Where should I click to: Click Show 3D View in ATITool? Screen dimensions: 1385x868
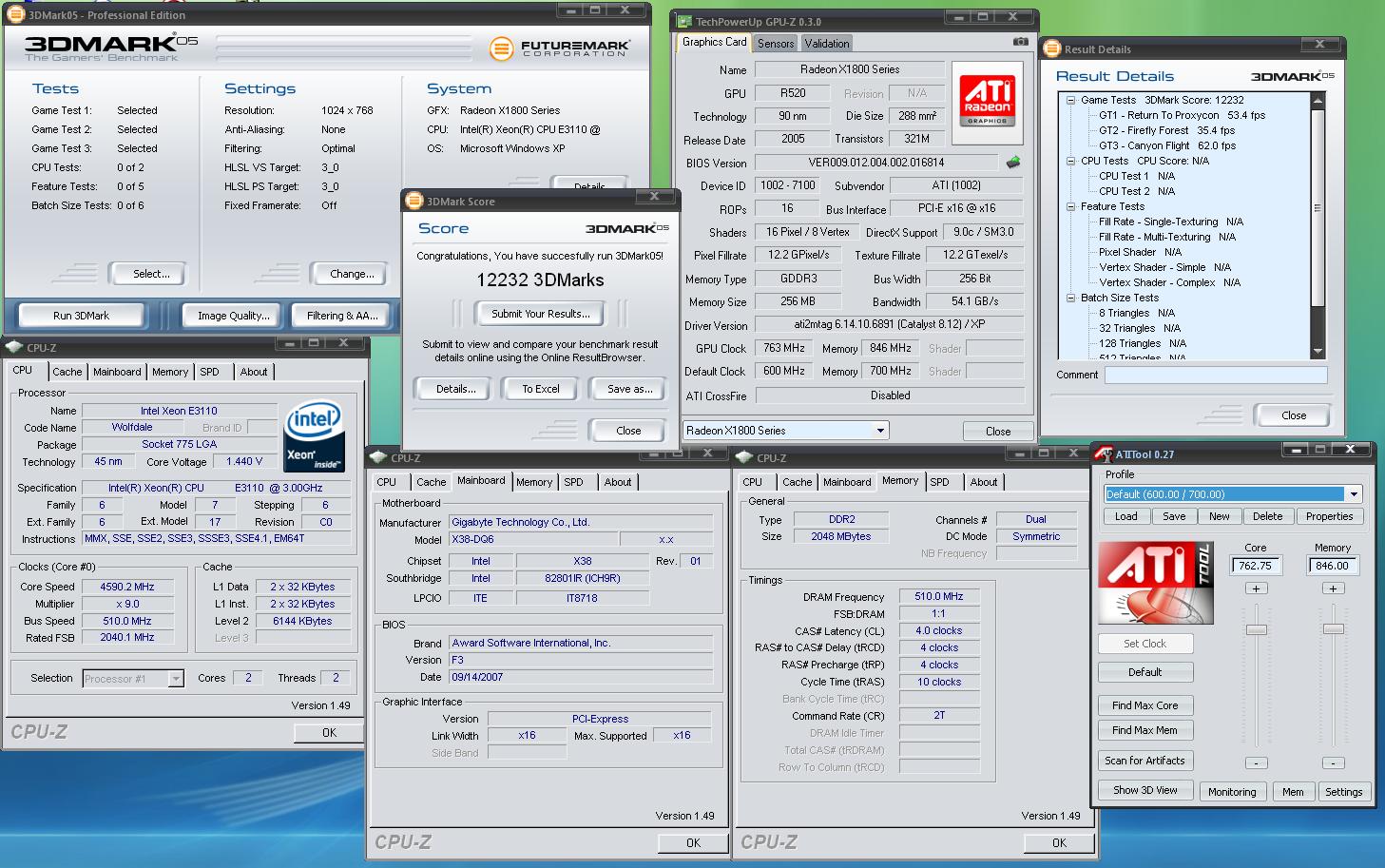[x=1145, y=790]
